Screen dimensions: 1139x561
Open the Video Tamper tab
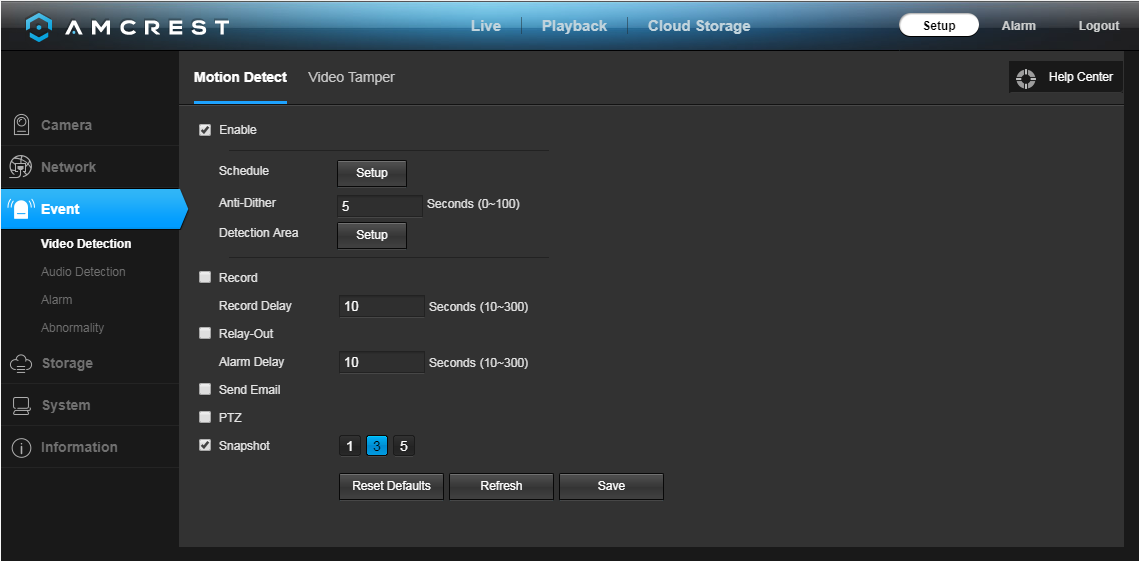click(x=352, y=77)
